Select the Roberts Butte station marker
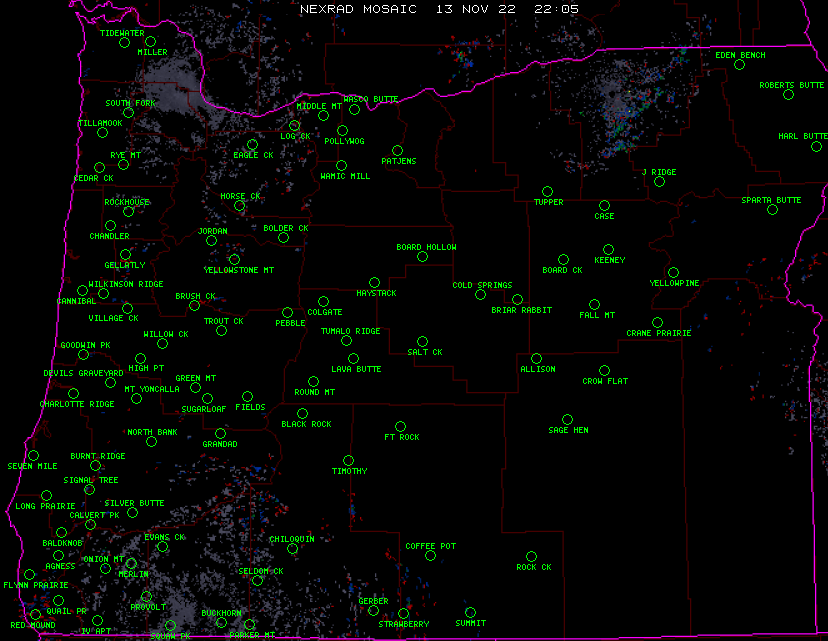Image resolution: width=828 pixels, height=641 pixels. tap(790, 96)
